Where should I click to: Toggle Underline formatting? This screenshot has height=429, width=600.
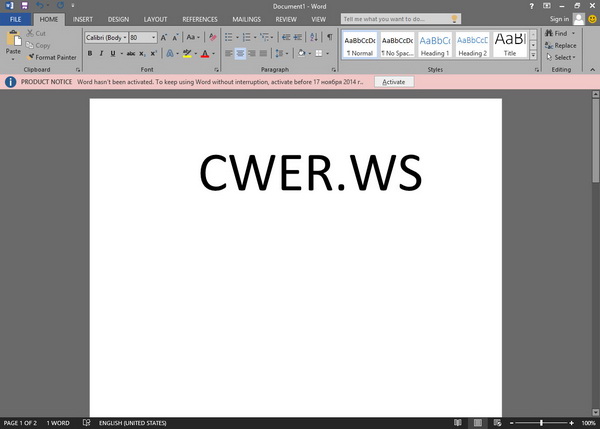tap(113, 54)
